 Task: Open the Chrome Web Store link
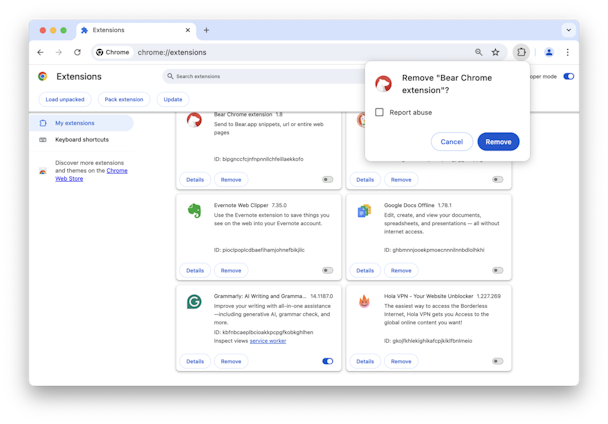[x=91, y=175]
